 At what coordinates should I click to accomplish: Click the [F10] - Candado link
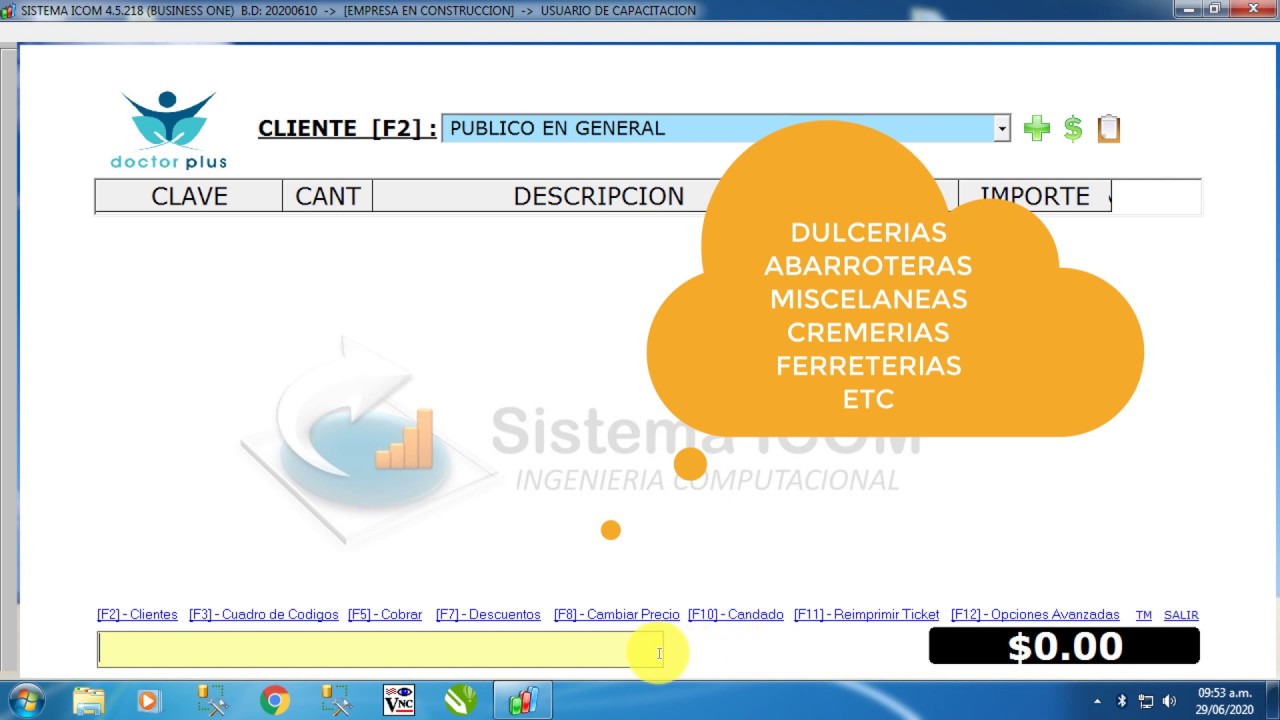(x=736, y=615)
